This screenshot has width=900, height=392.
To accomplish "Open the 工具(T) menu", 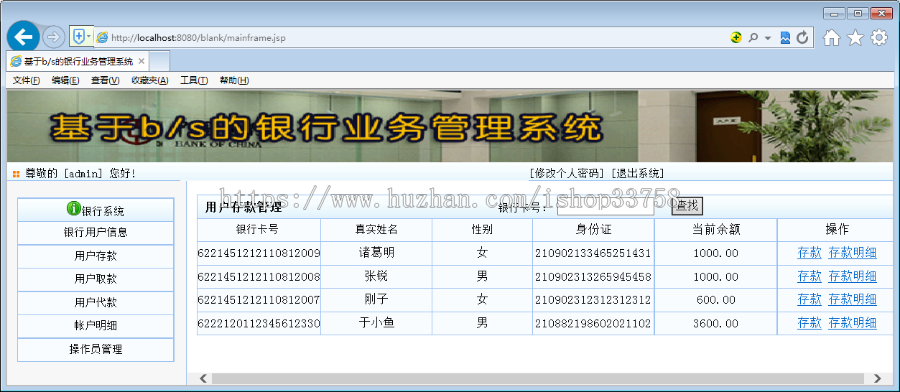I will 194,80.
